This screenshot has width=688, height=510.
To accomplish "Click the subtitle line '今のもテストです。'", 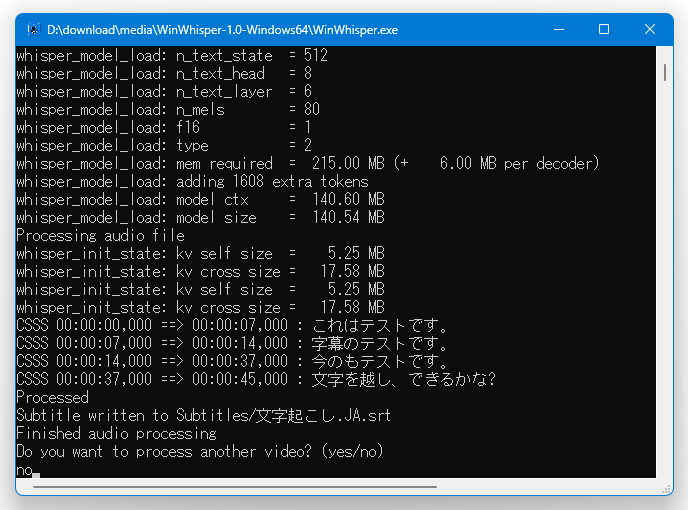I will pyautogui.click(x=232, y=362).
